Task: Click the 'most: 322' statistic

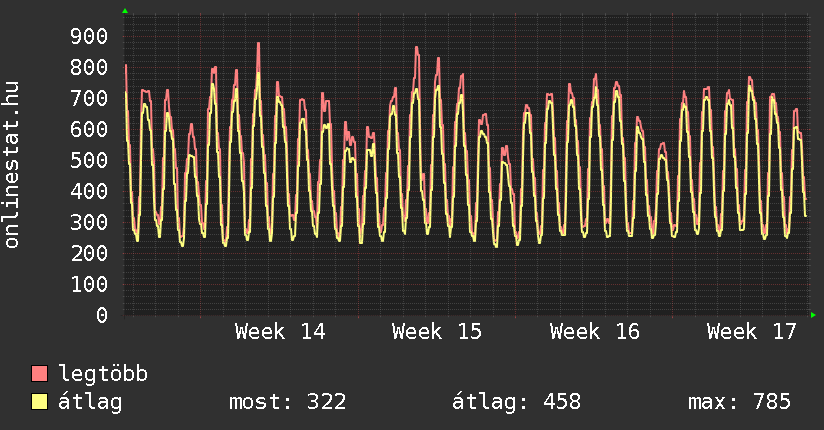Action: (x=288, y=402)
